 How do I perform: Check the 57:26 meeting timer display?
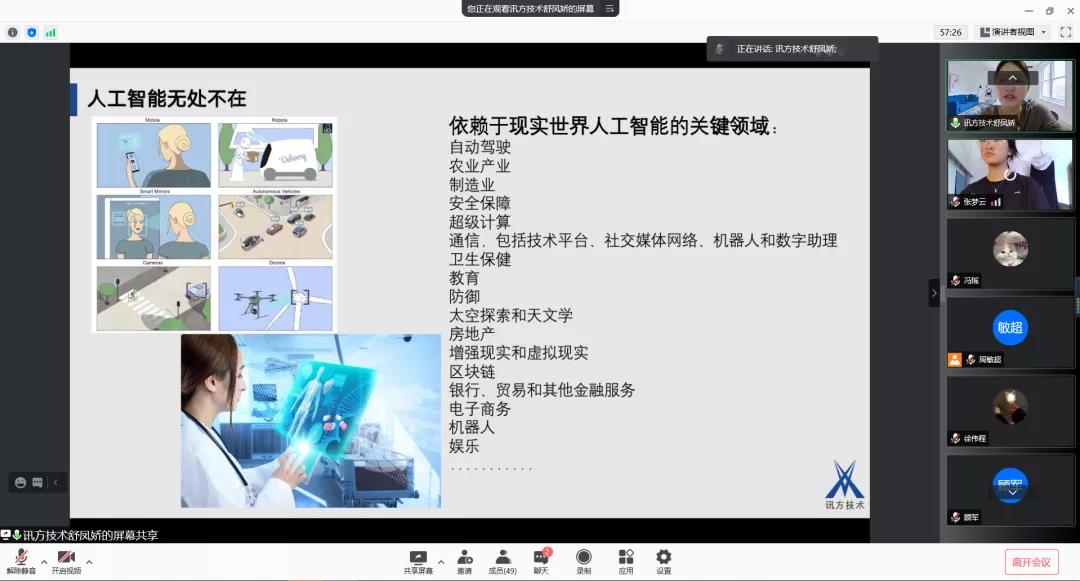[950, 31]
